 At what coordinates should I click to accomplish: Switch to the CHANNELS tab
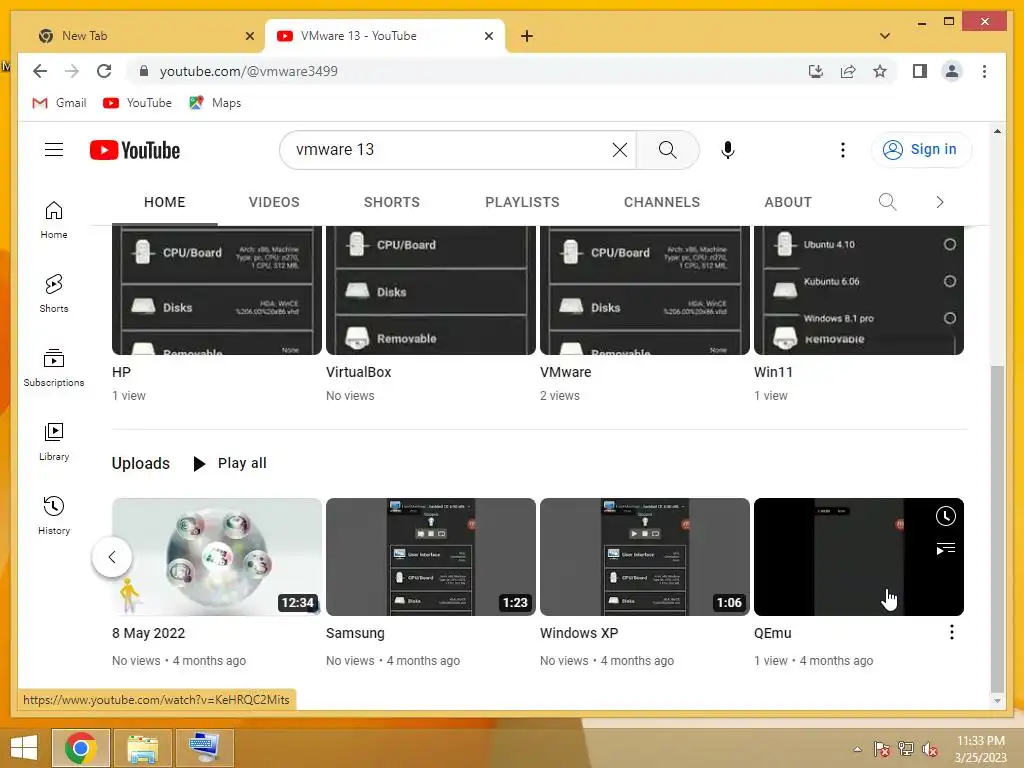(662, 202)
